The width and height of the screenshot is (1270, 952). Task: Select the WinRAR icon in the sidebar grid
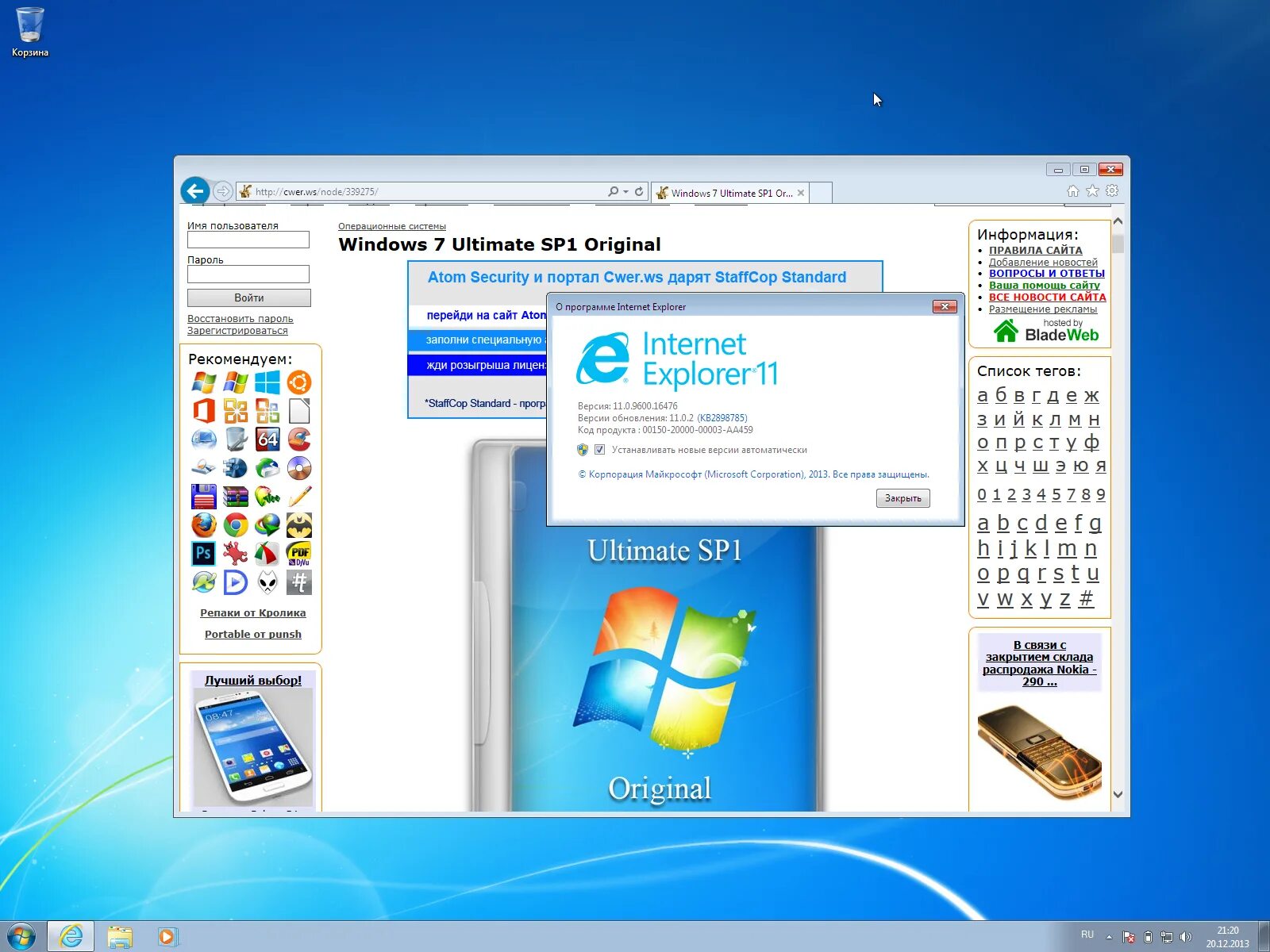click(235, 496)
